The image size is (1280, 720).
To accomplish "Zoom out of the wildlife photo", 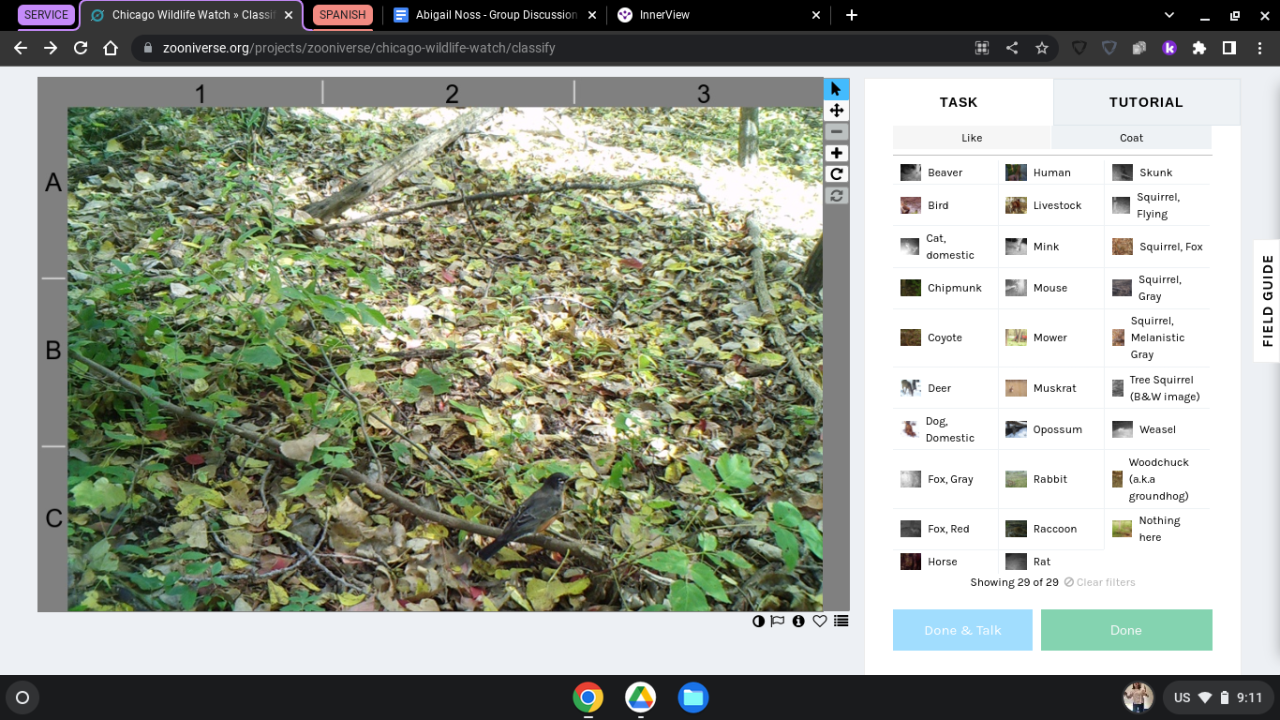I will 837,132.
